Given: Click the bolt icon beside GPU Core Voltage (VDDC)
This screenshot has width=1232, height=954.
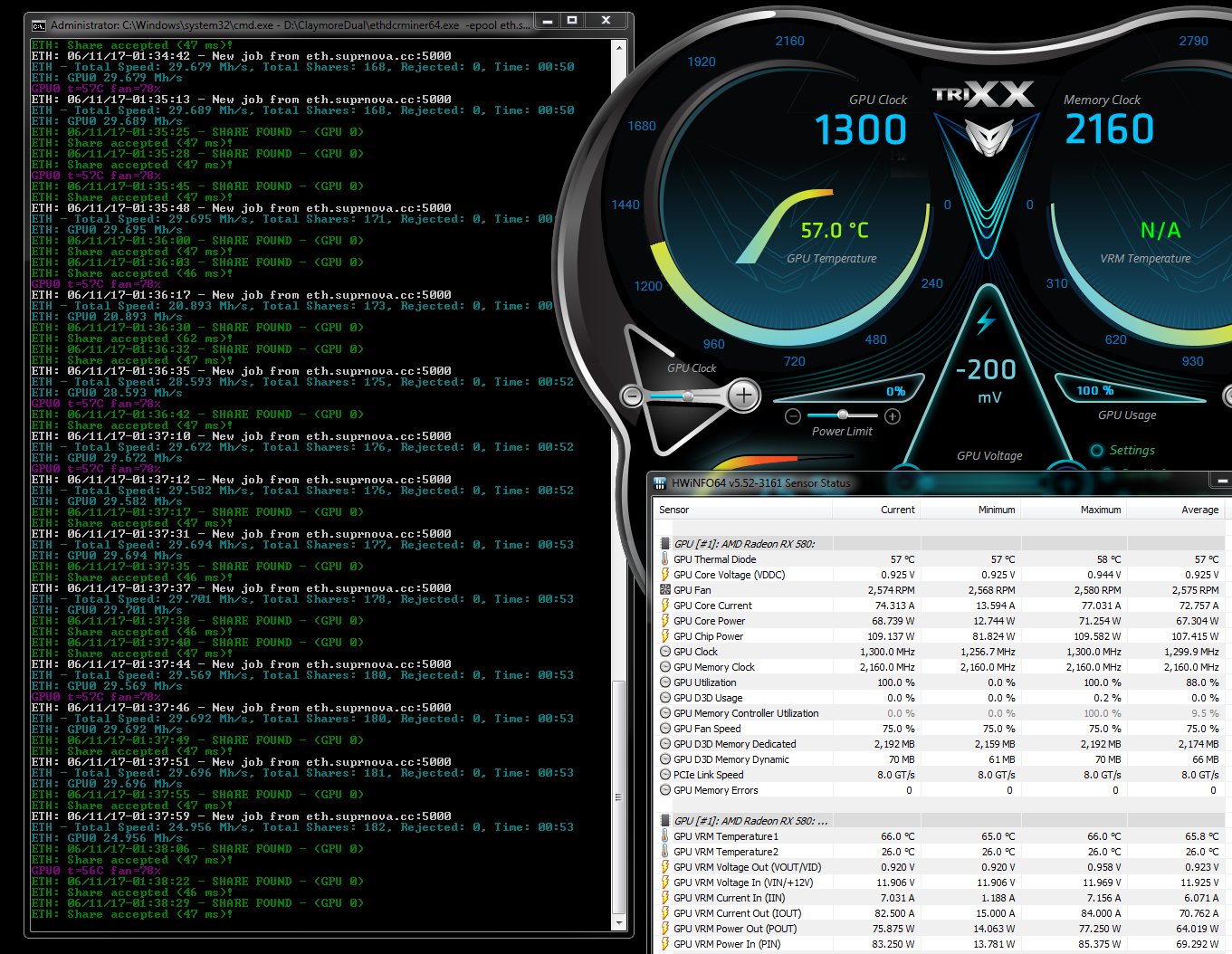Looking at the screenshot, I should (665, 575).
